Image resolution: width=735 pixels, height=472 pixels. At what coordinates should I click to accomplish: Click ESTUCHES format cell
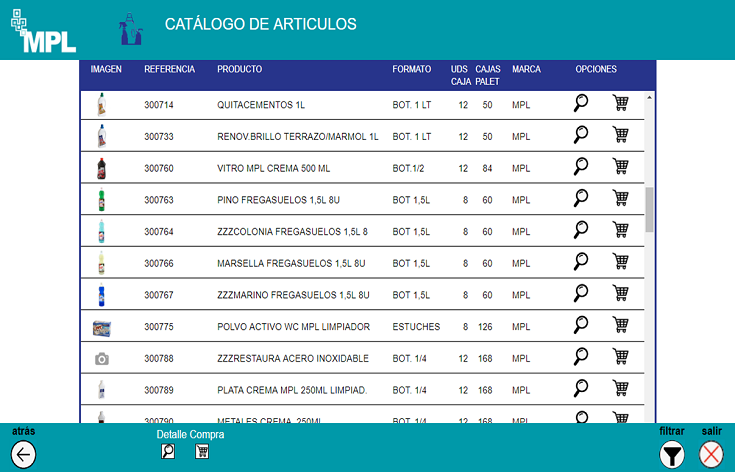(416, 327)
